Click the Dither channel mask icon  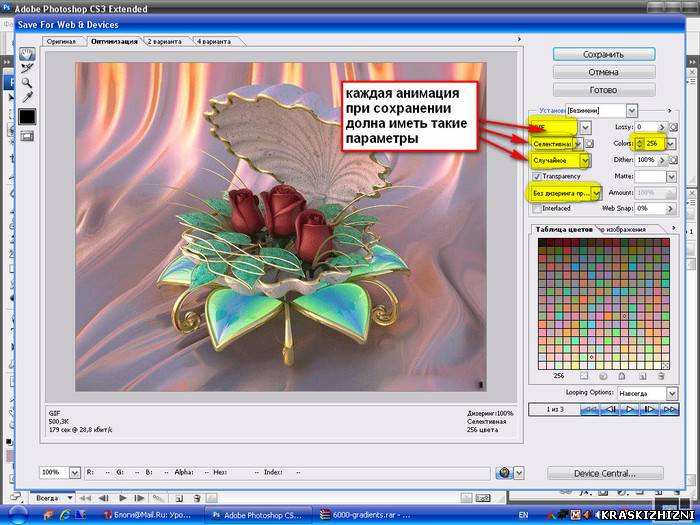coord(673,160)
